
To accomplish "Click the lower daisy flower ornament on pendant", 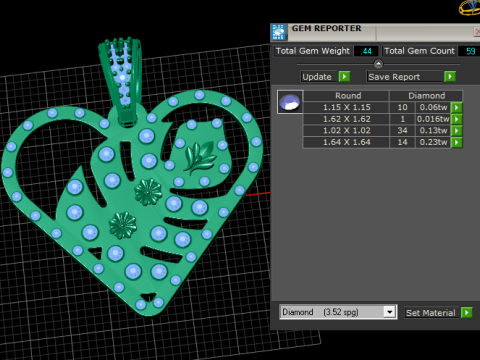I will (123, 225).
